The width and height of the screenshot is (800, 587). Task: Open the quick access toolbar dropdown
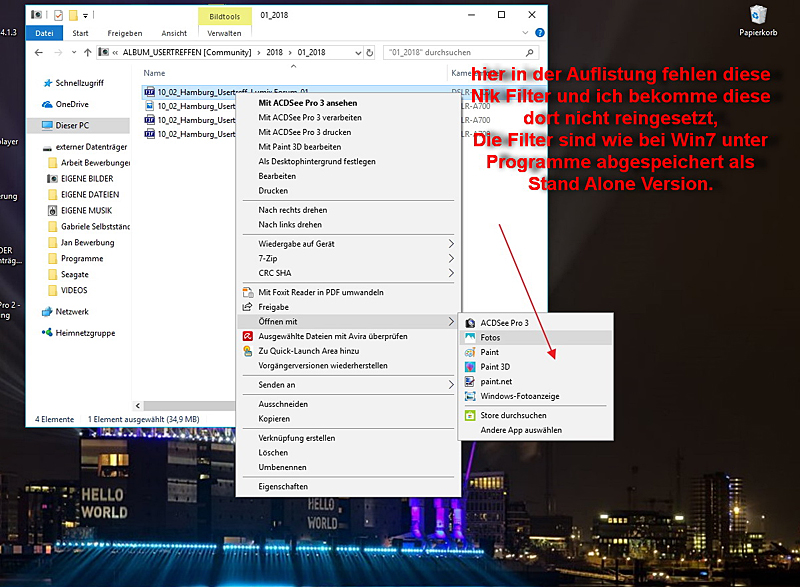(x=86, y=15)
